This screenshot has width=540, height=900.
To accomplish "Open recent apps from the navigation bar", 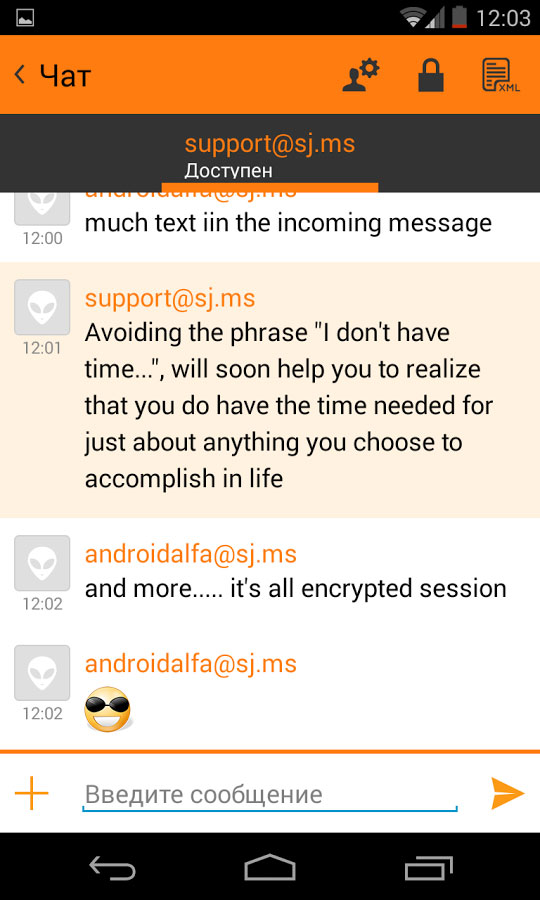I will click(x=428, y=866).
